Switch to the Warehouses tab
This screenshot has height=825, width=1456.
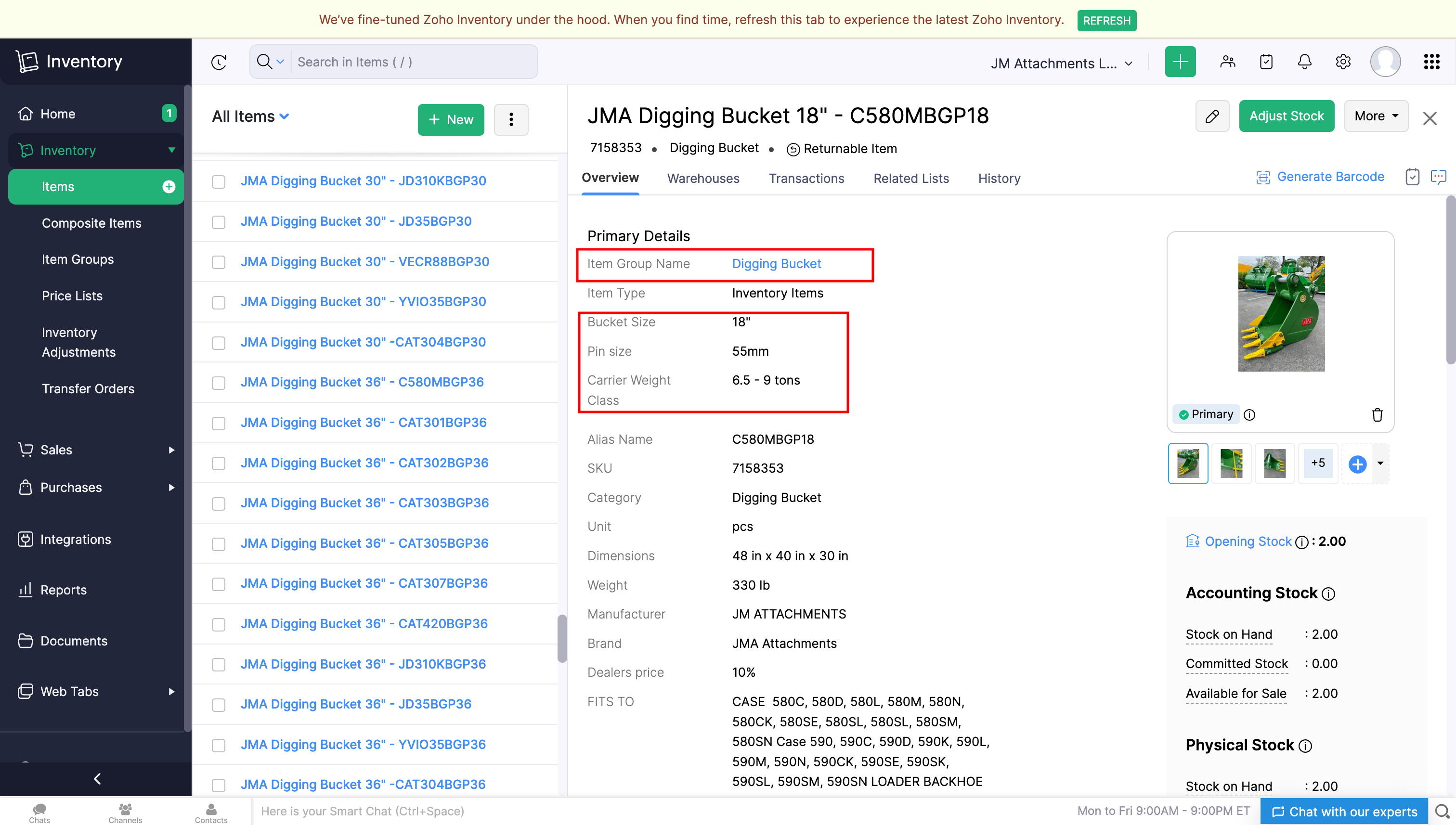coord(703,179)
